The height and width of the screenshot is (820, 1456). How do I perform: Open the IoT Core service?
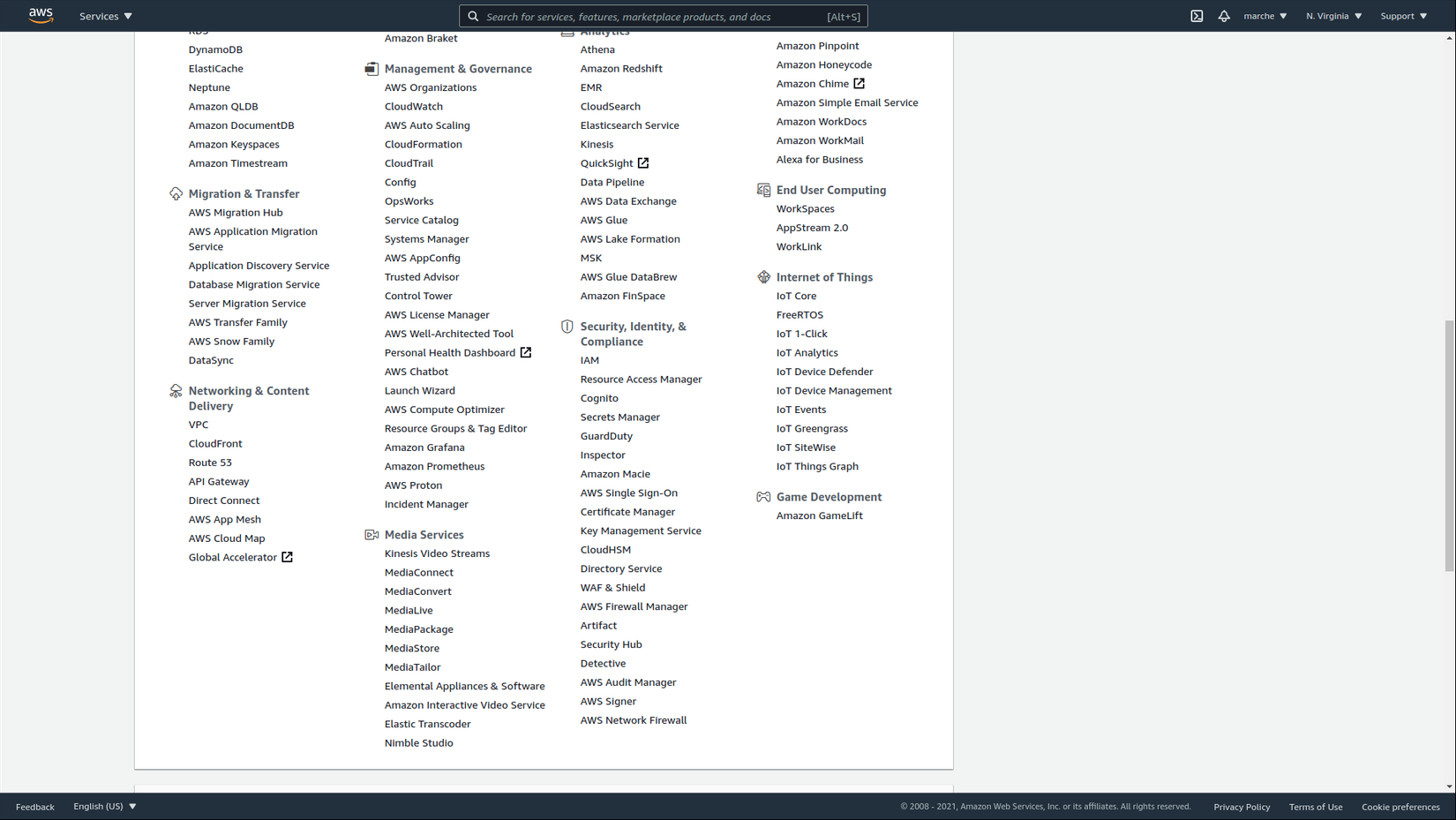797,296
